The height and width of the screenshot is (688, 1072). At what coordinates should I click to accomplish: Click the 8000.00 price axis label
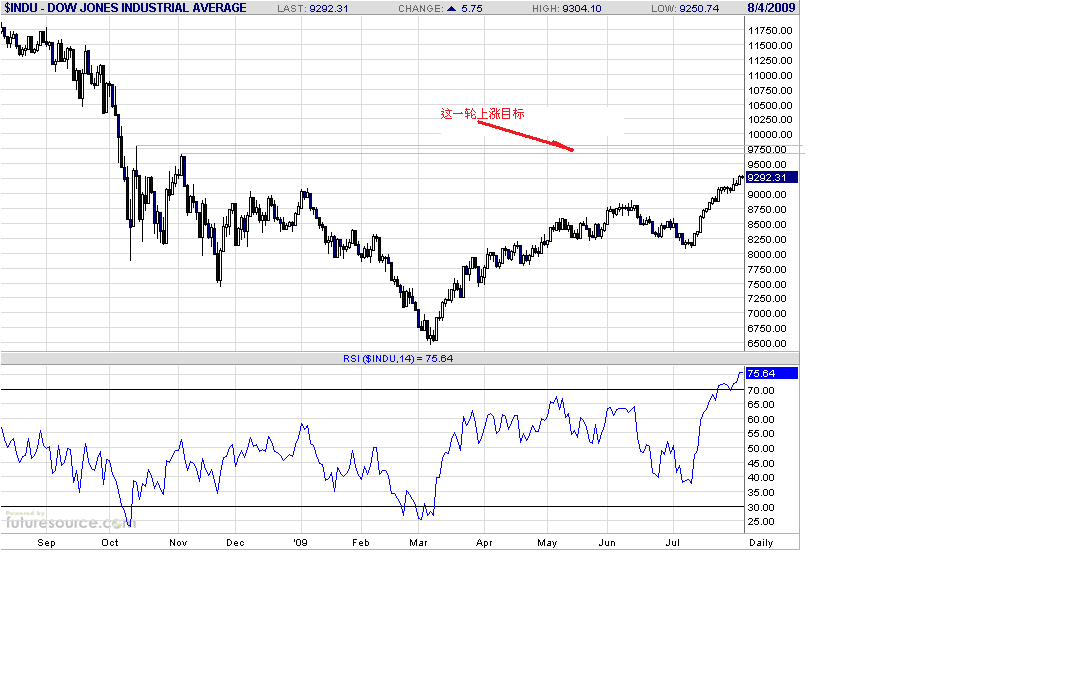coord(767,254)
